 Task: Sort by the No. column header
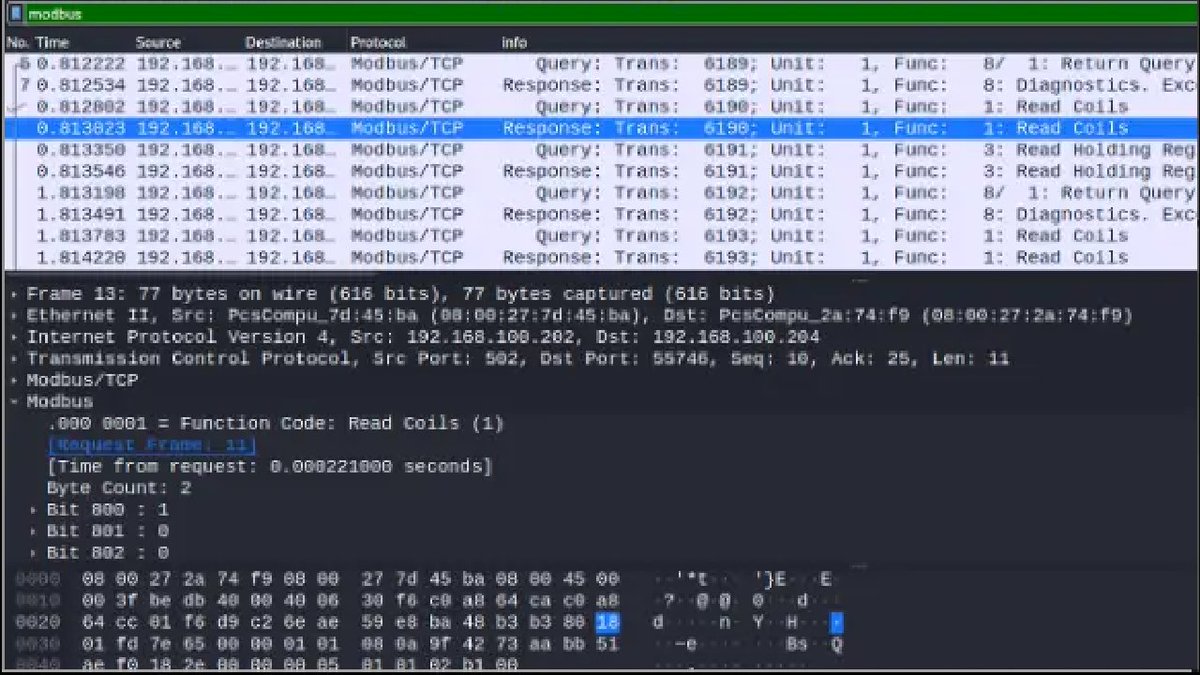[17, 43]
